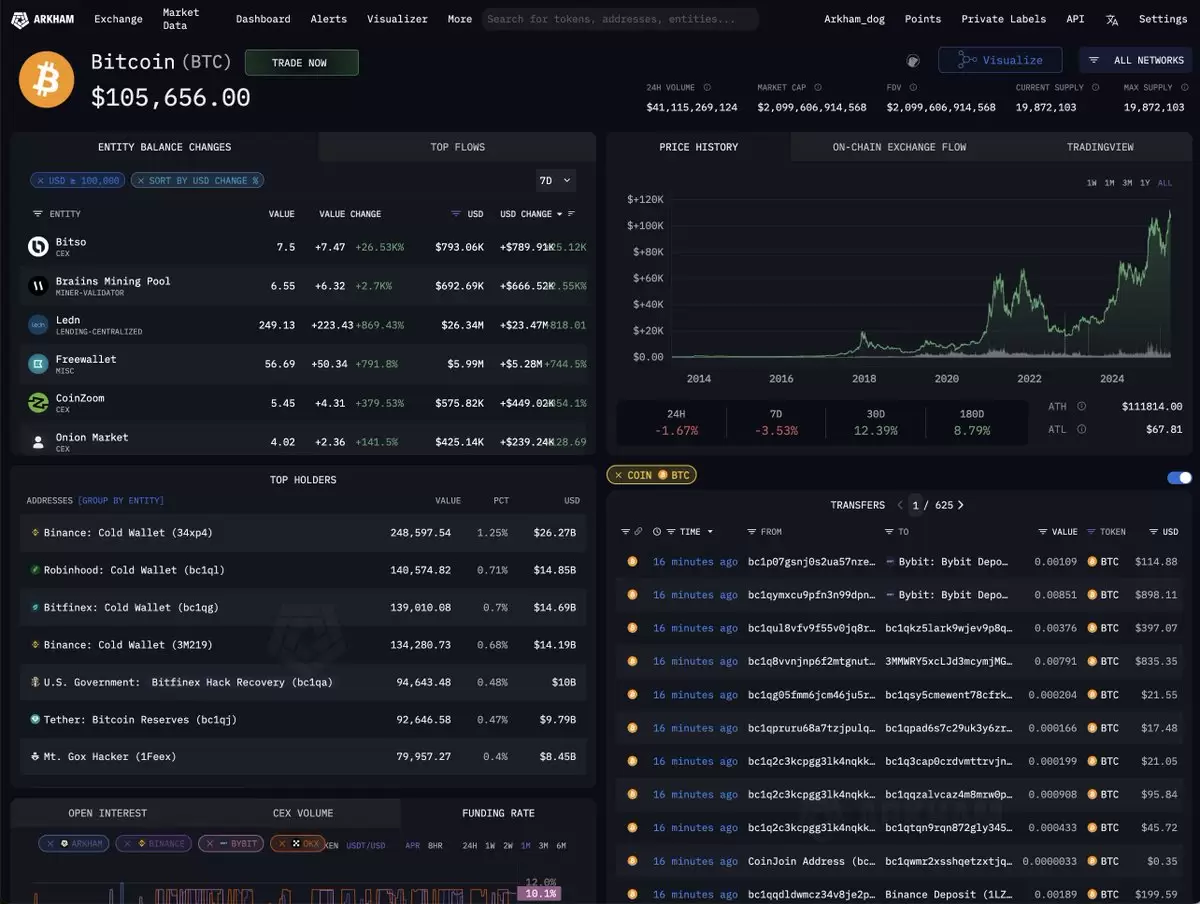Screen dimensions: 1200x904
Task: Click the search tokens, addresses, entities field
Action: pos(620,19)
